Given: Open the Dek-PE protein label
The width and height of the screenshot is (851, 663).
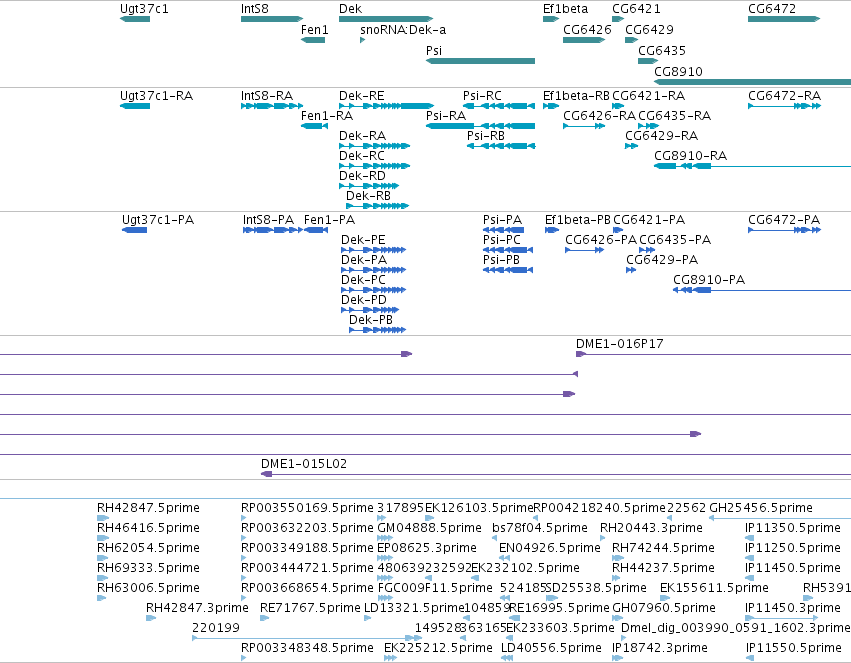Looking at the screenshot, I should 363,240.
